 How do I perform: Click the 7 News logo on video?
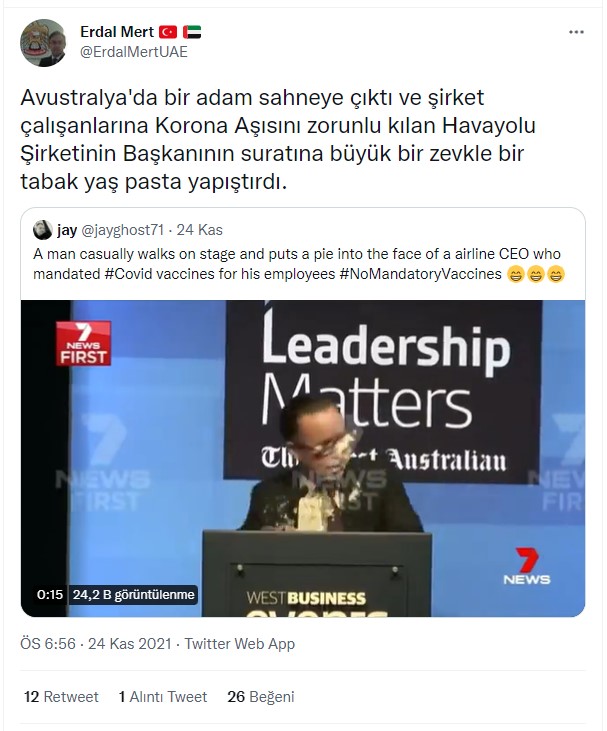pyautogui.click(x=527, y=566)
